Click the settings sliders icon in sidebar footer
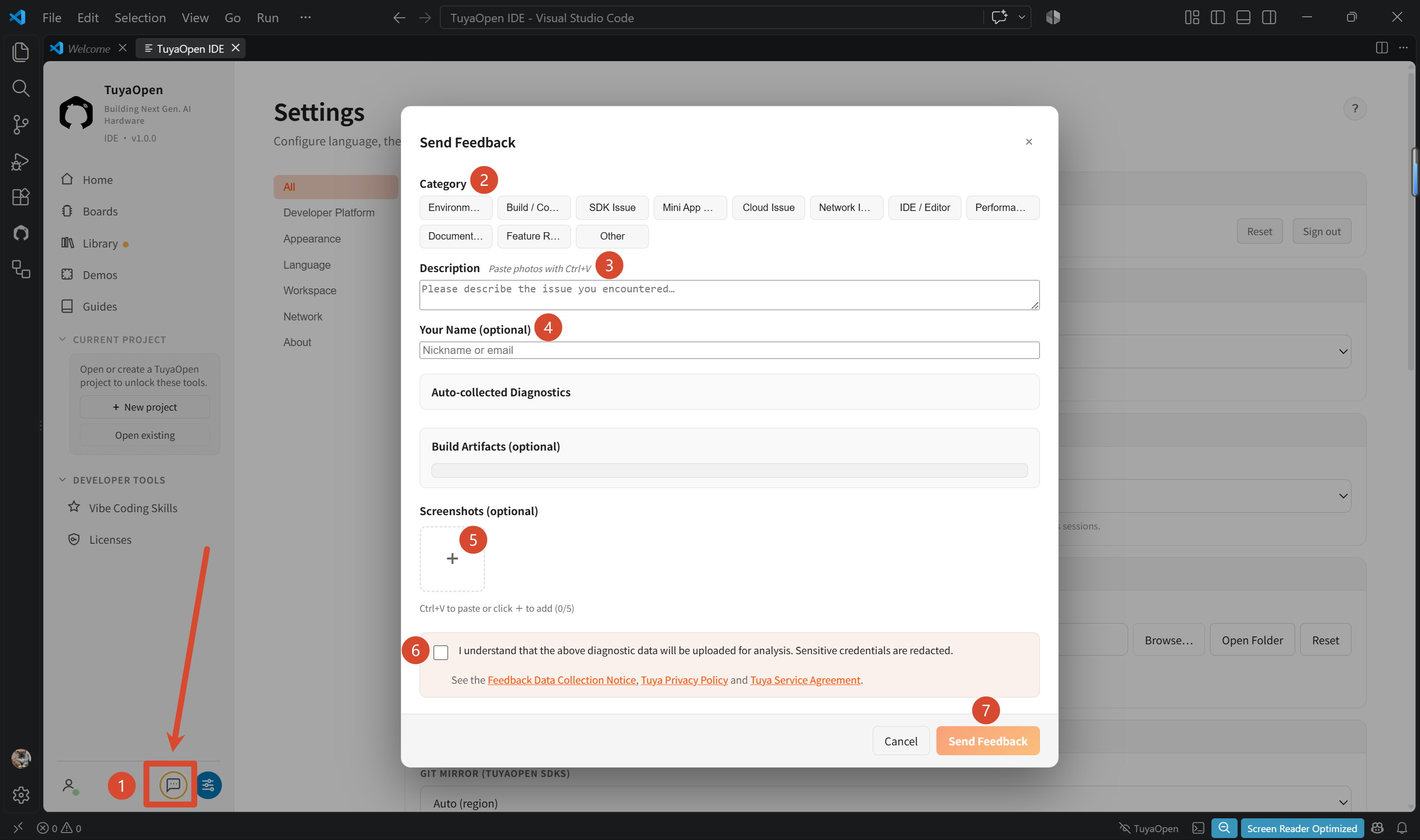This screenshot has height=840, width=1420. pos(208,785)
